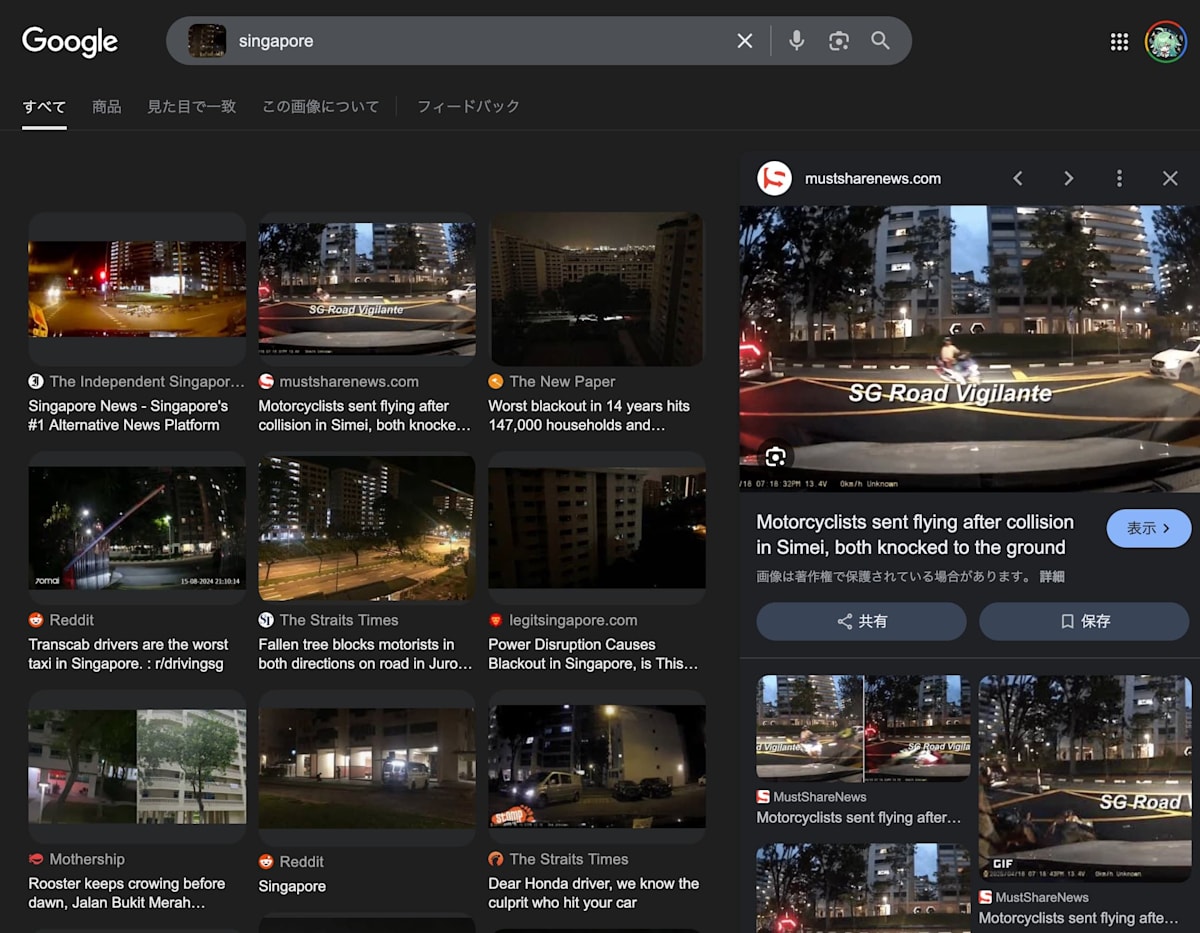
Task: Click フィードバック link
Action: coord(468,106)
